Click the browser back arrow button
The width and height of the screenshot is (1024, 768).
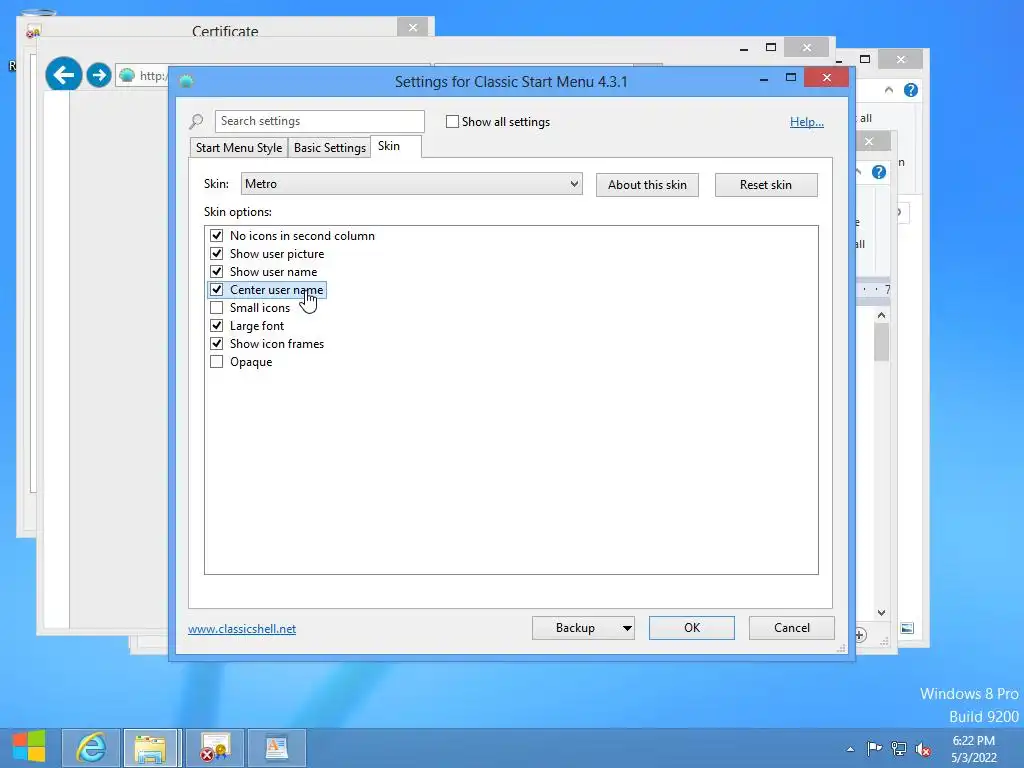(63, 75)
